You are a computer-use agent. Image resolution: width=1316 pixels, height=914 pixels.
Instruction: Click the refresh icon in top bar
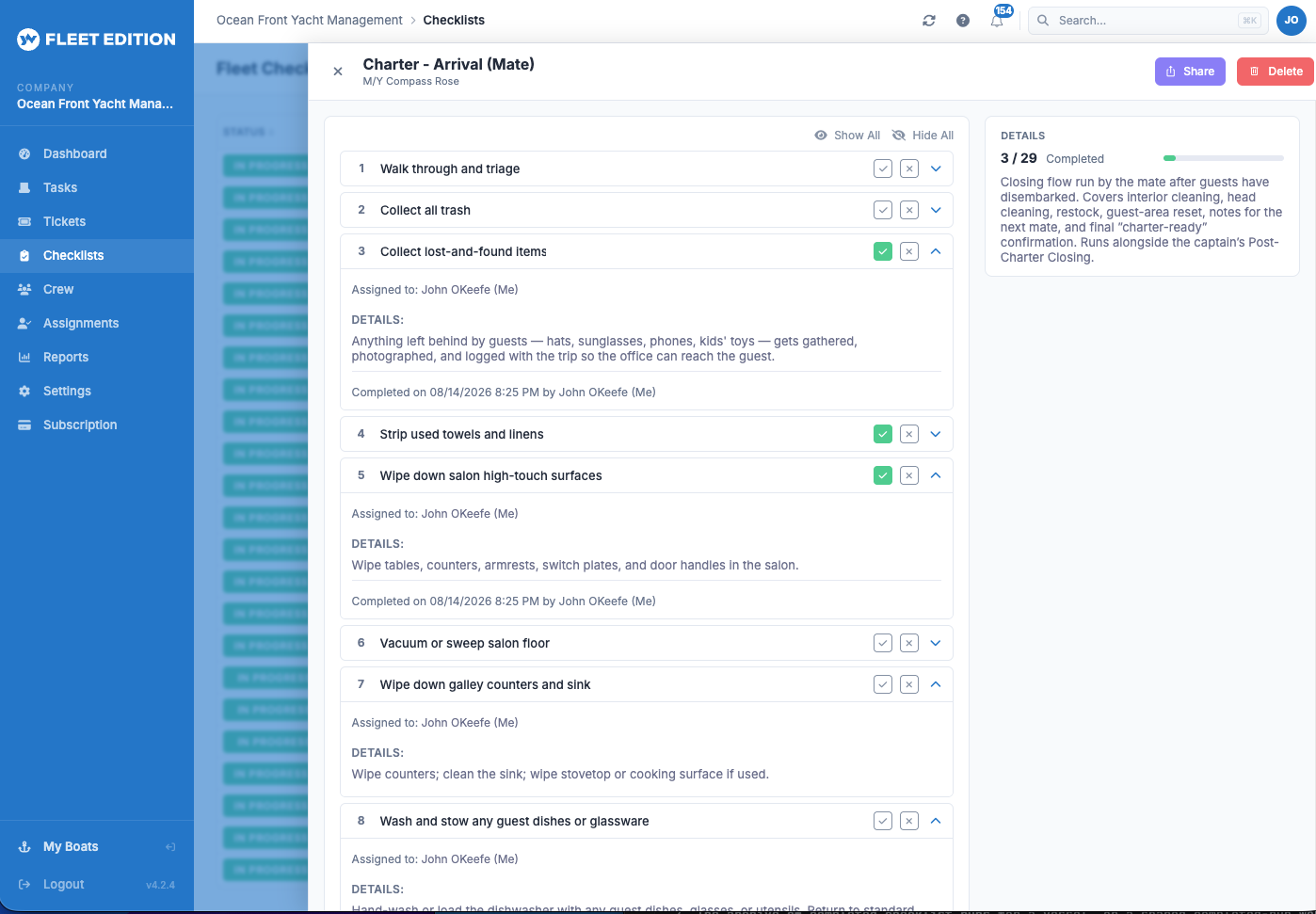tap(929, 21)
